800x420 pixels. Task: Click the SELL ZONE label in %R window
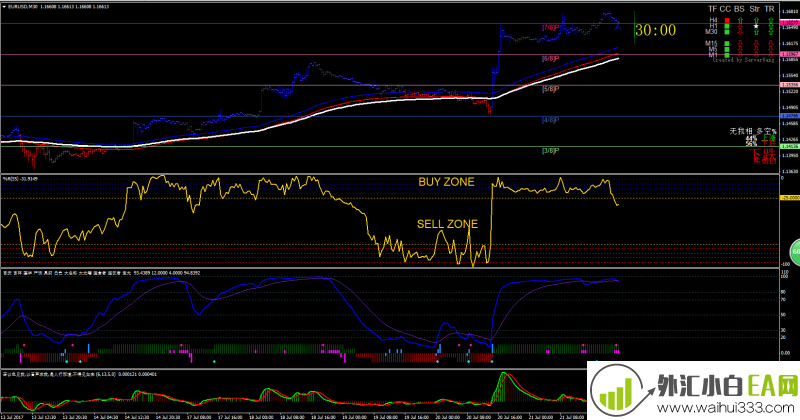447,224
